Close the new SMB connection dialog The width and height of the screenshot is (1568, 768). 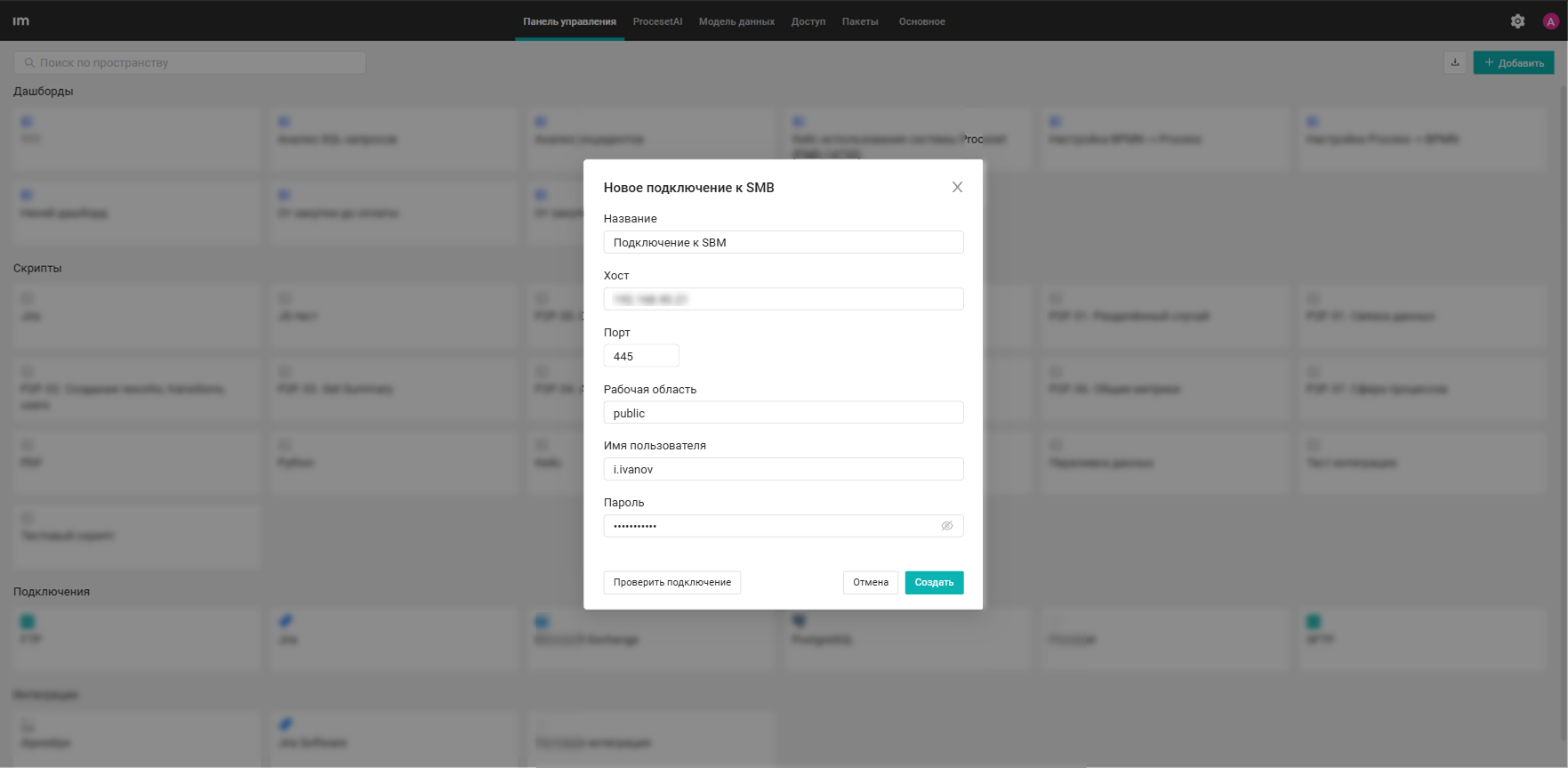coord(957,187)
